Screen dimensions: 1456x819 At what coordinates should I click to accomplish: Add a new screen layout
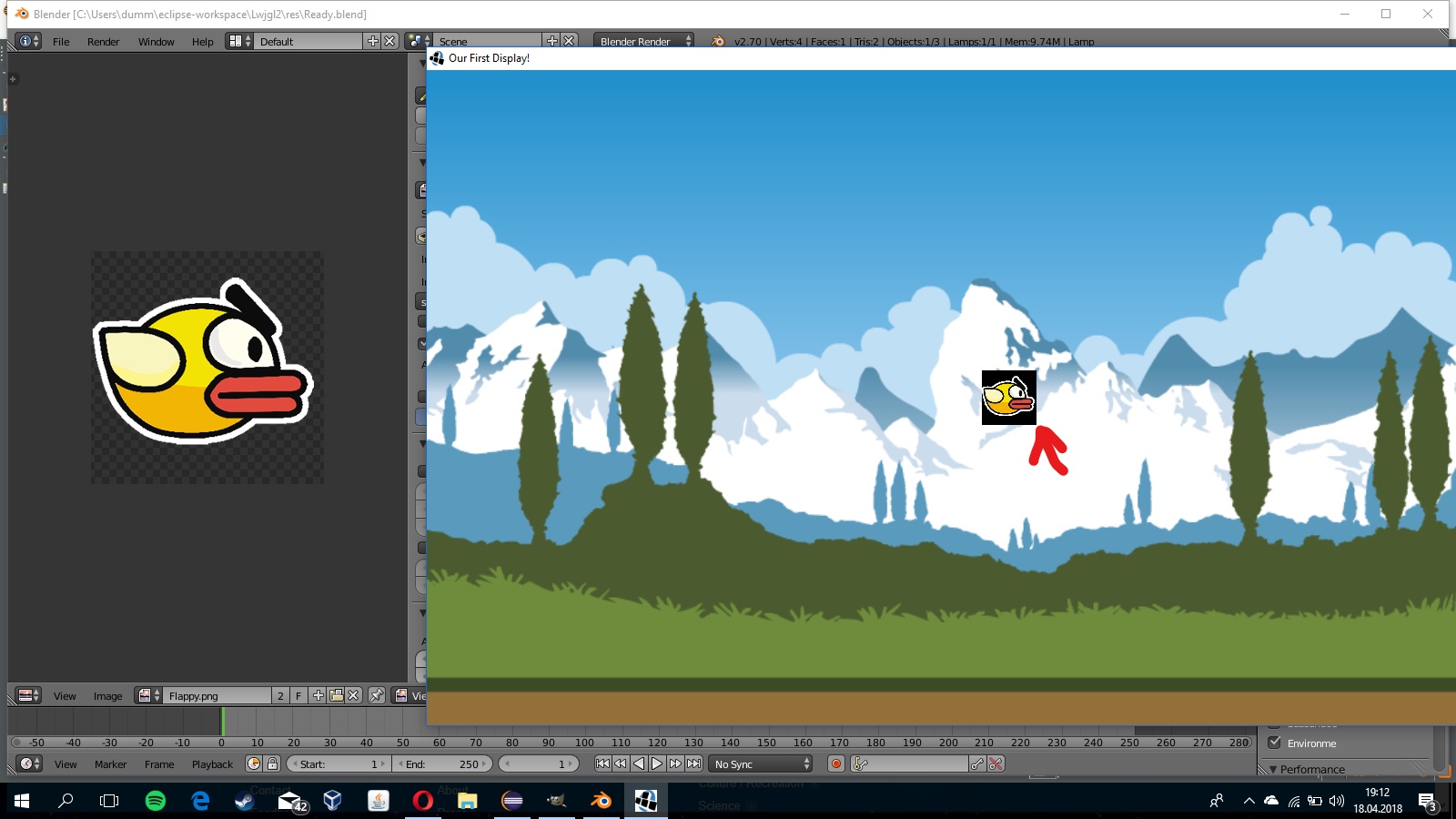[x=372, y=41]
